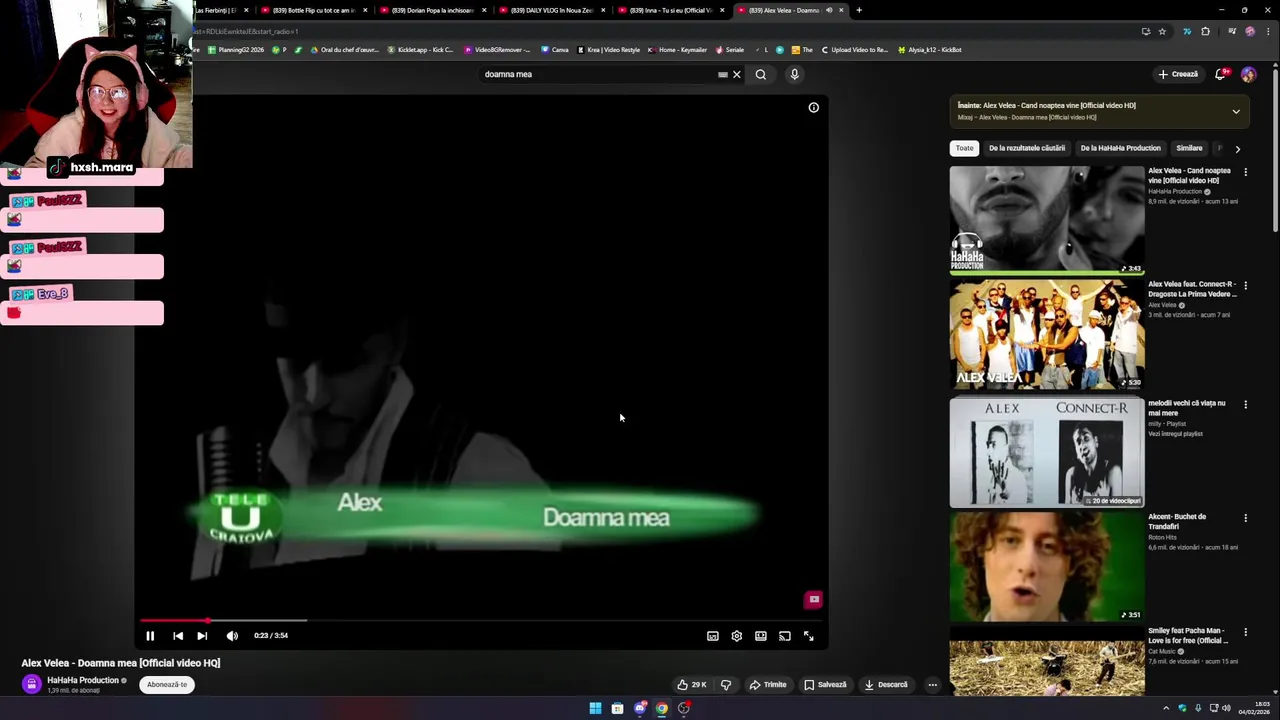The width and height of the screenshot is (1280, 720).
Task: Dislike the Doamna mea video
Action: [x=726, y=685]
